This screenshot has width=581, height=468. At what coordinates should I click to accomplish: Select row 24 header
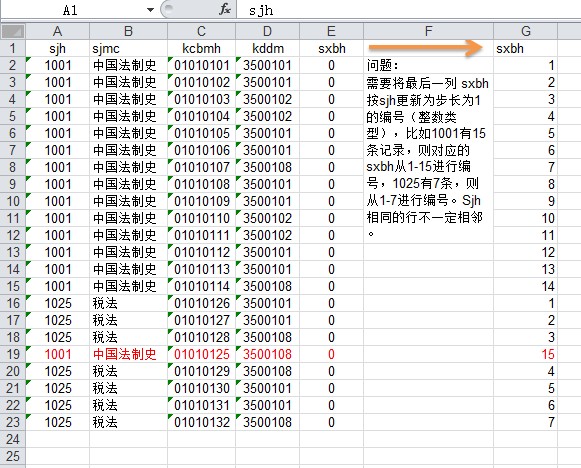(x=13, y=439)
